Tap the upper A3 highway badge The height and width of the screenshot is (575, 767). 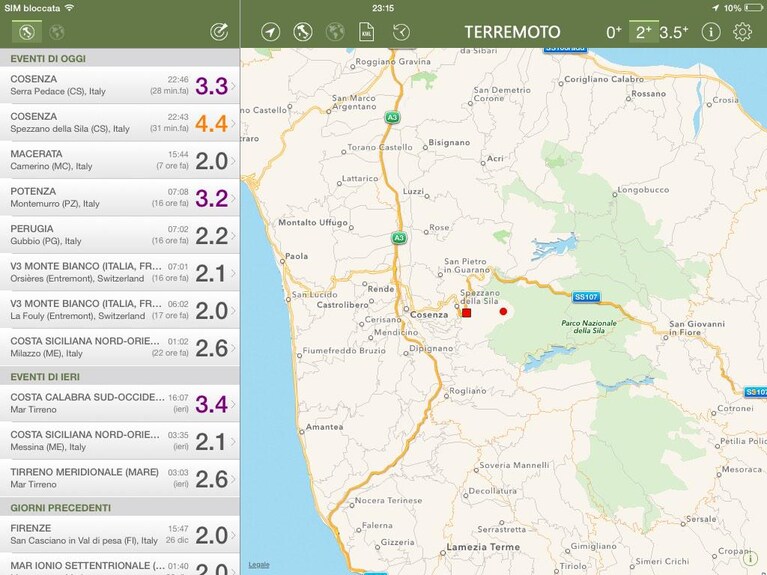point(392,117)
